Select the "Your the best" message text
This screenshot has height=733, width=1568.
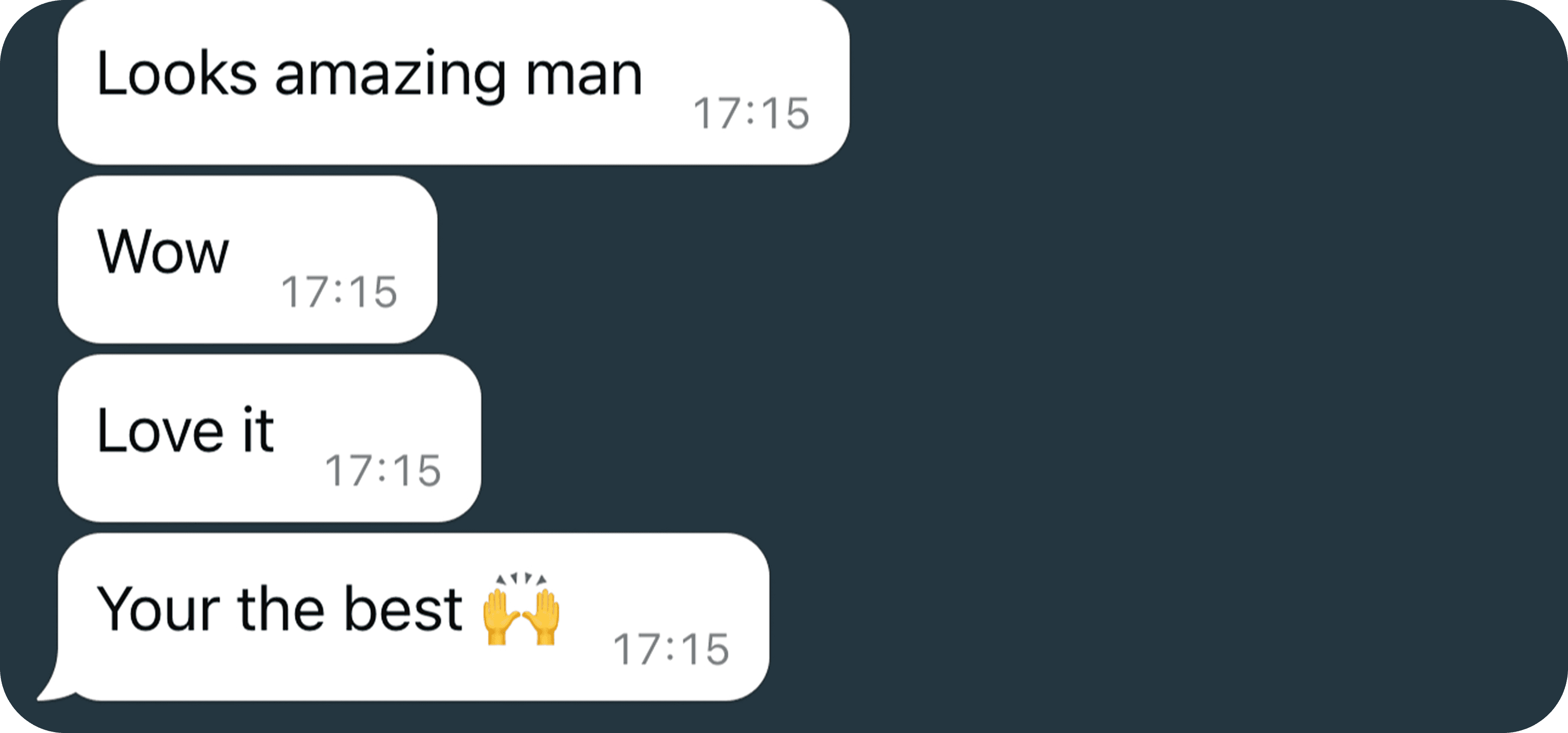pos(280,609)
